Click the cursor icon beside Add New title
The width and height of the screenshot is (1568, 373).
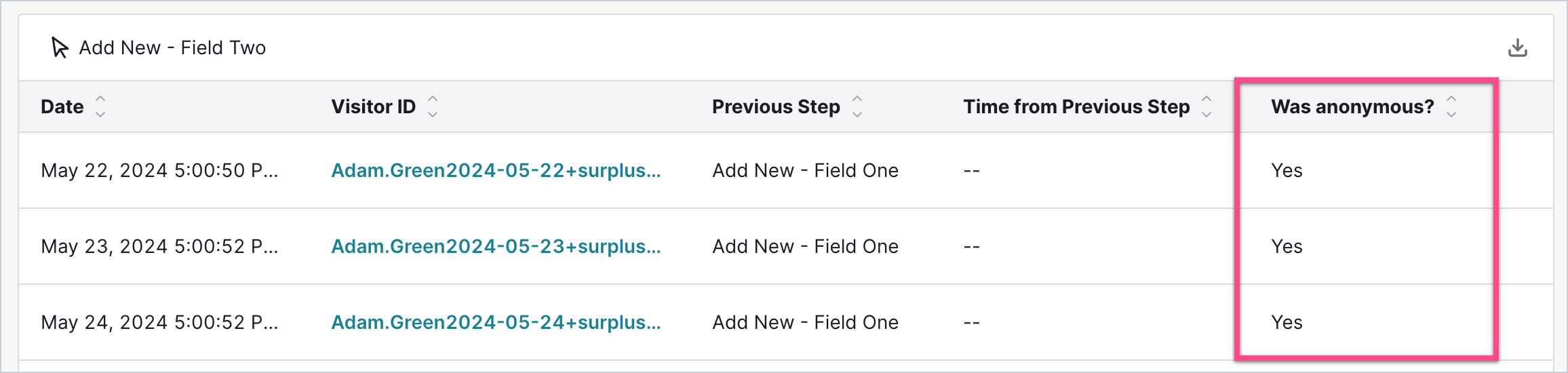click(60, 48)
